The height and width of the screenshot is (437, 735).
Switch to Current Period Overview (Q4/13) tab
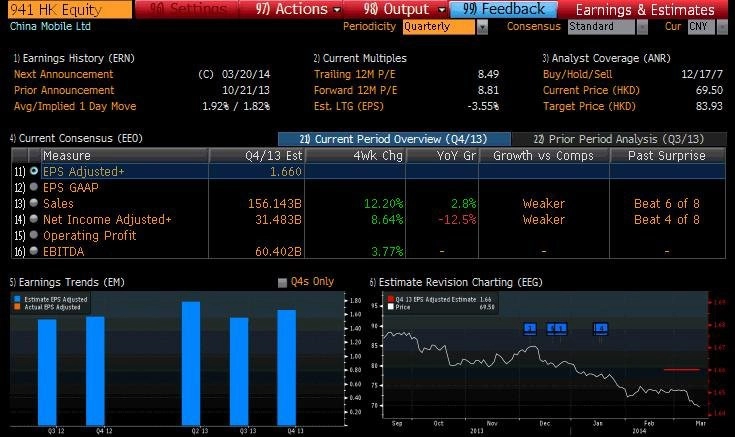(394, 139)
